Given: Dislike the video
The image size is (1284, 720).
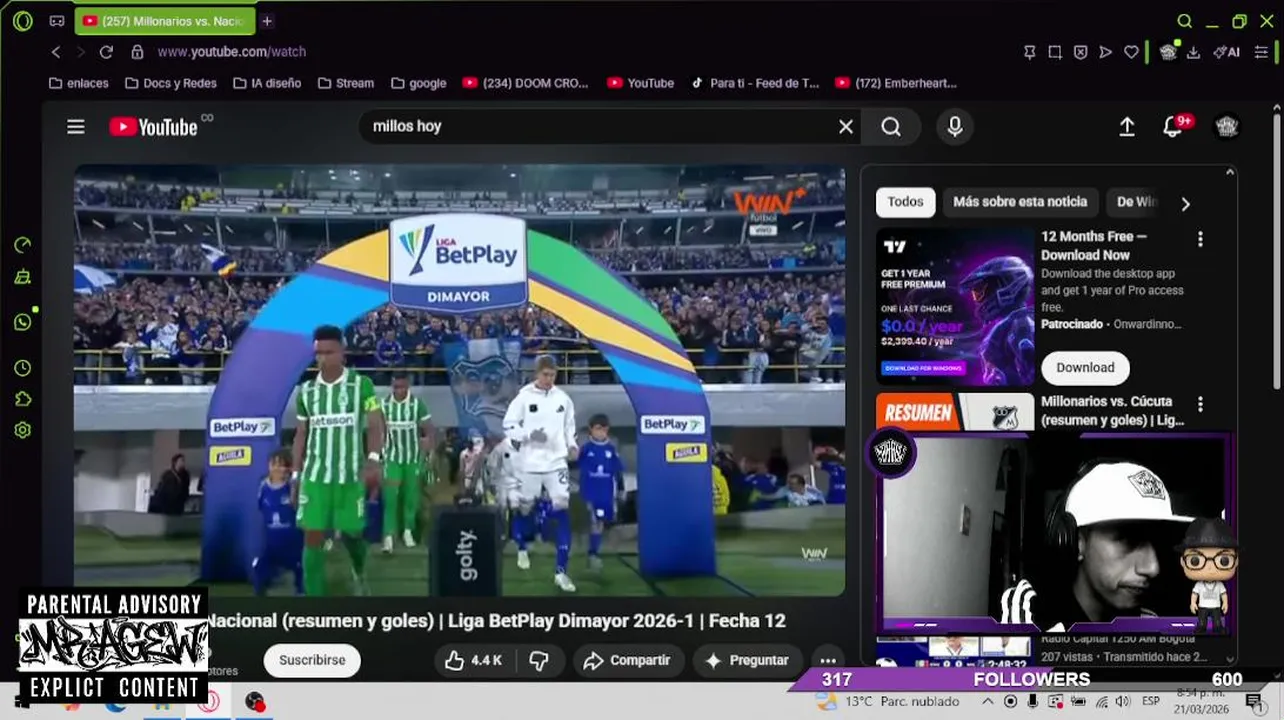Looking at the screenshot, I should [x=539, y=660].
